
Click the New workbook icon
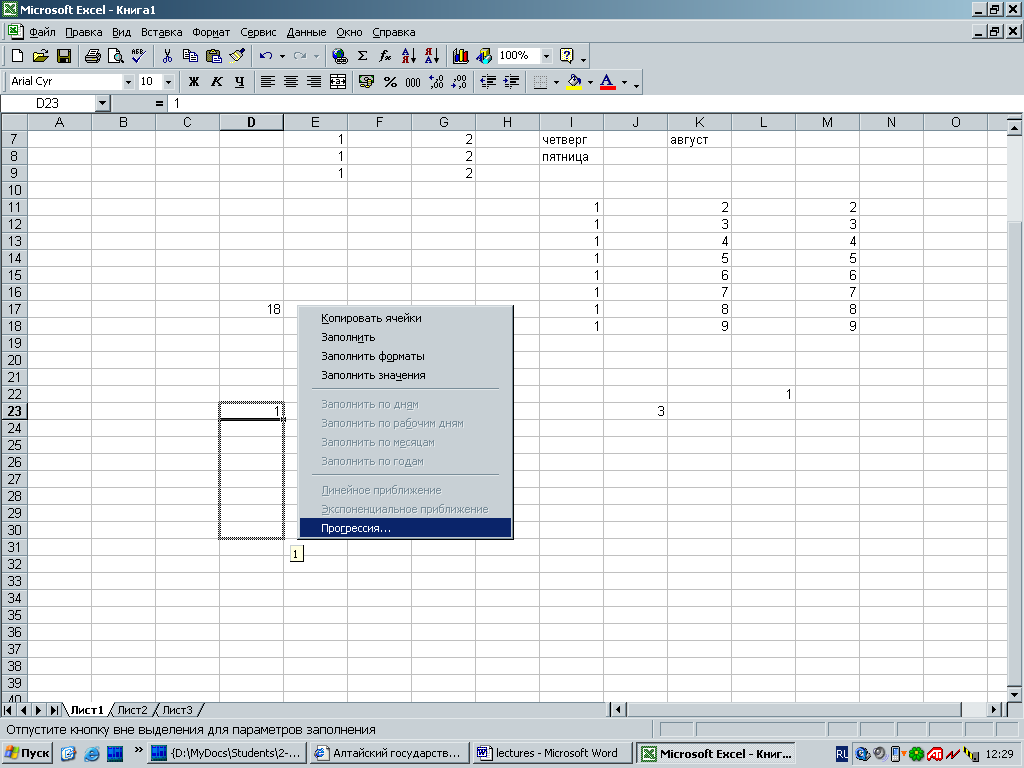(18, 56)
